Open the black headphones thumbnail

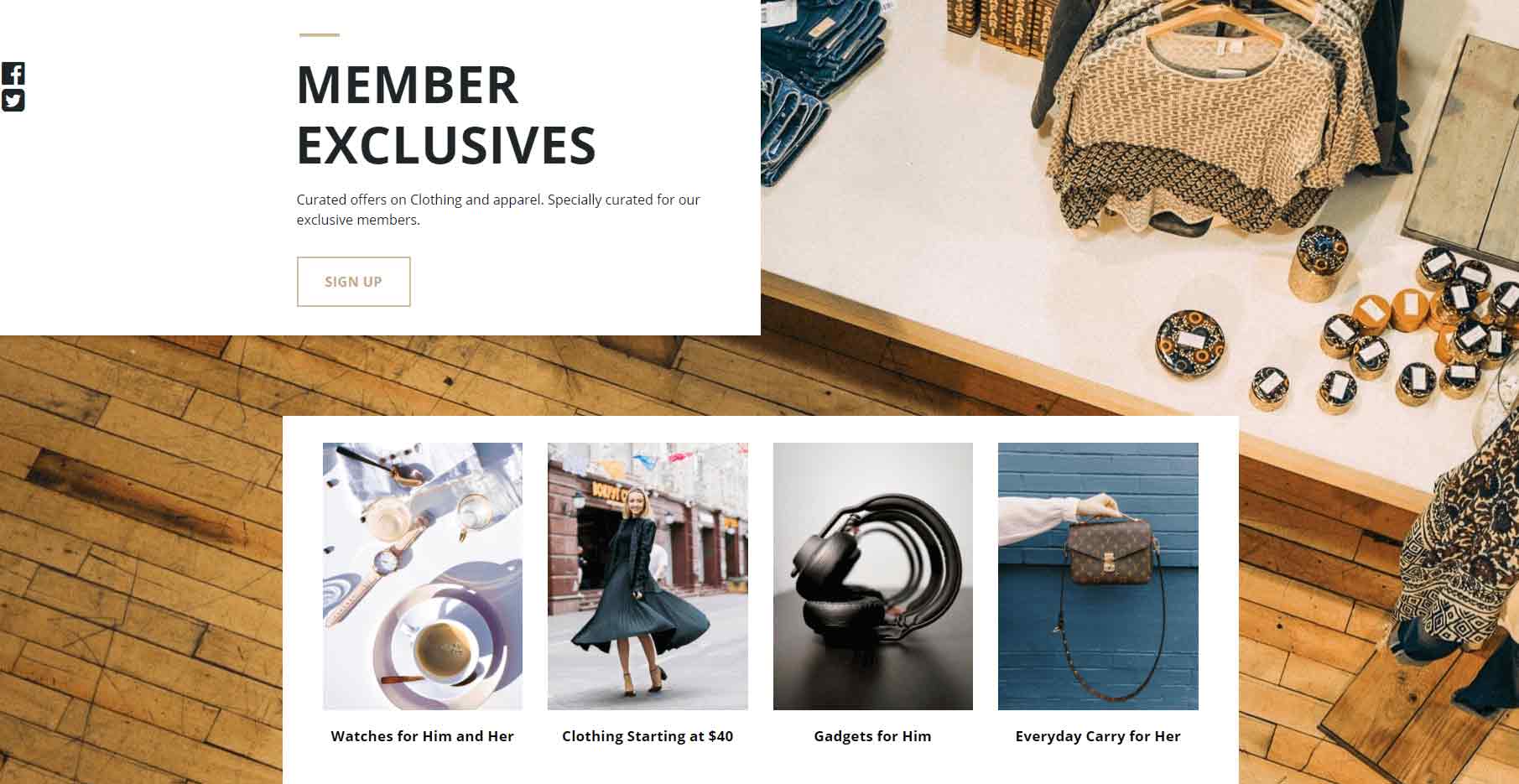click(x=872, y=576)
